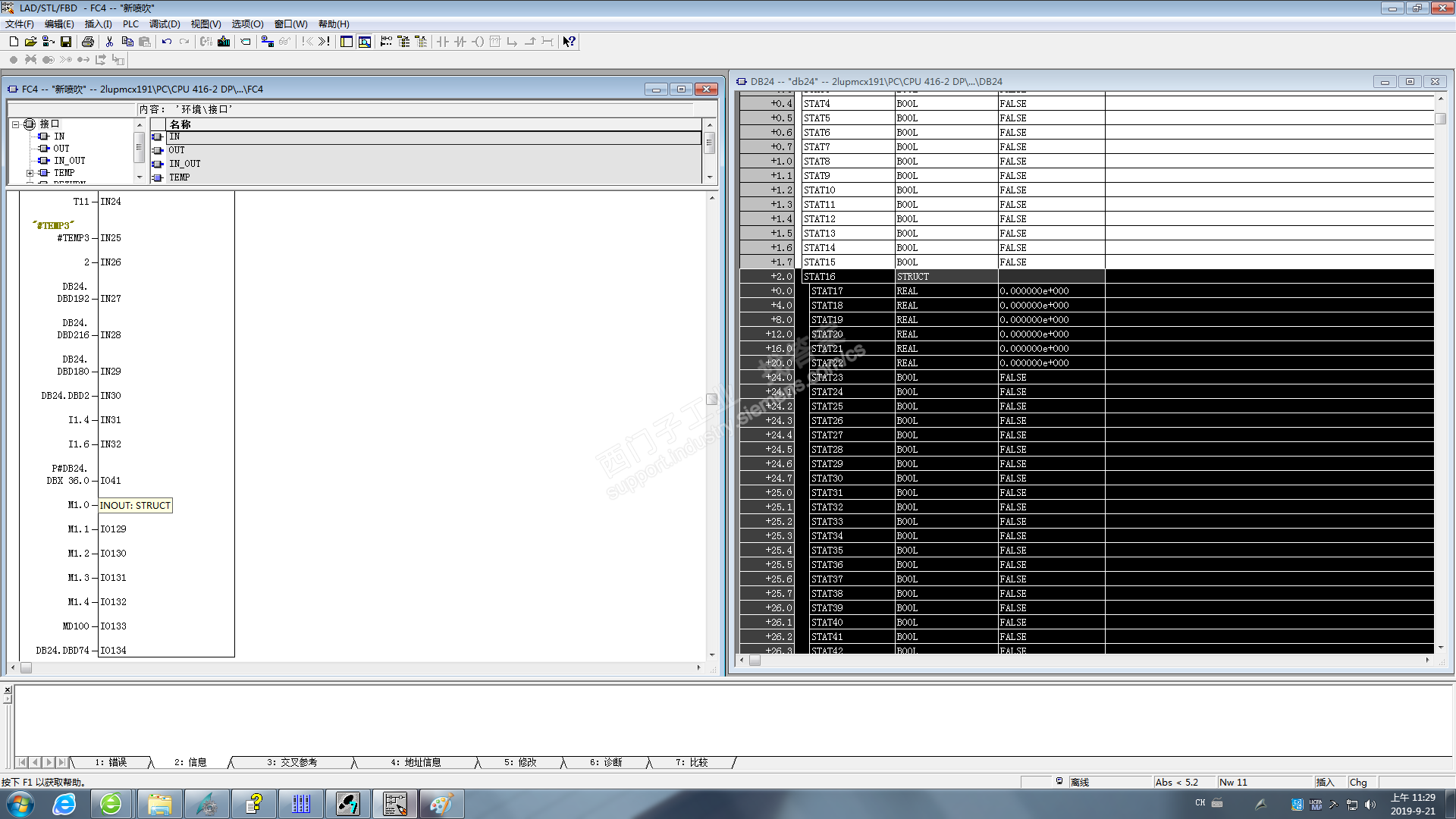
Task: Toggle the Details view toolbar button
Action: (365, 42)
